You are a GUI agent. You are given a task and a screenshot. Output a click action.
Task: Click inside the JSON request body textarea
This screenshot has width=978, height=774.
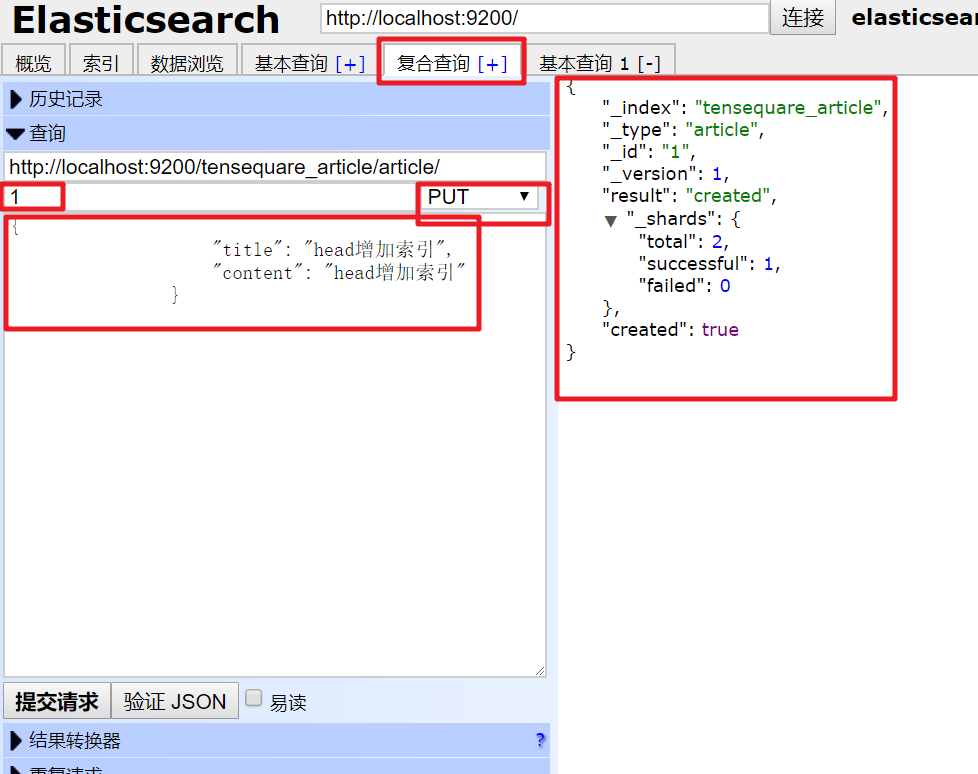275,445
